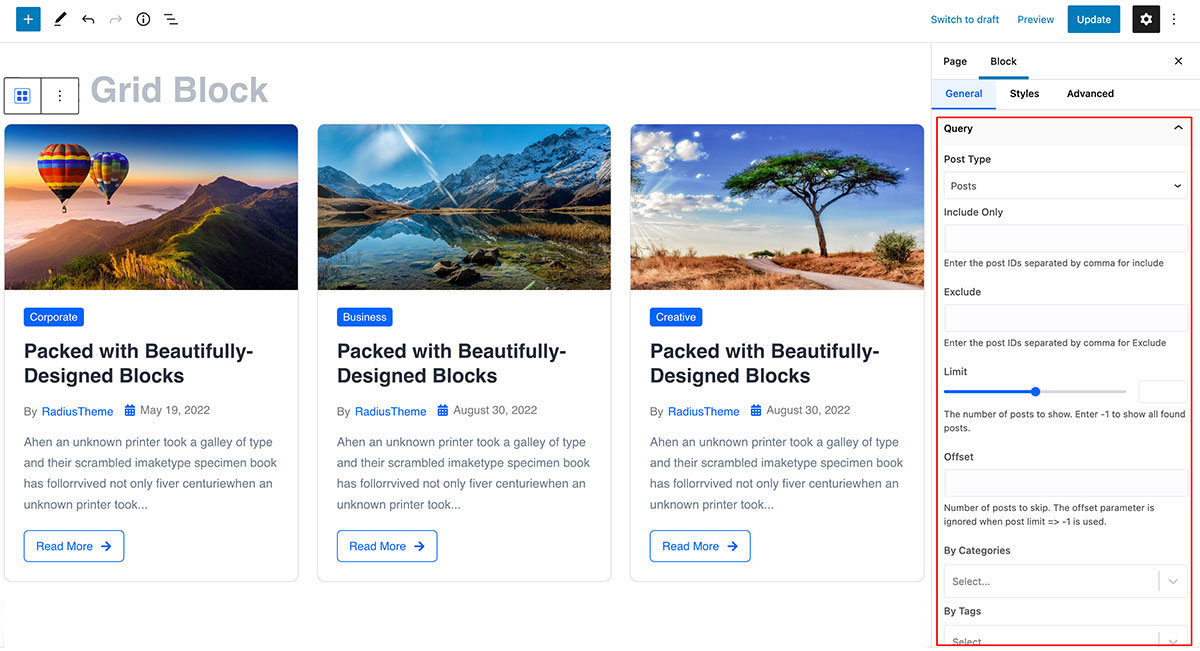Click Read More on the Corporate card
Image resolution: width=1200 pixels, height=651 pixels.
[x=74, y=546]
